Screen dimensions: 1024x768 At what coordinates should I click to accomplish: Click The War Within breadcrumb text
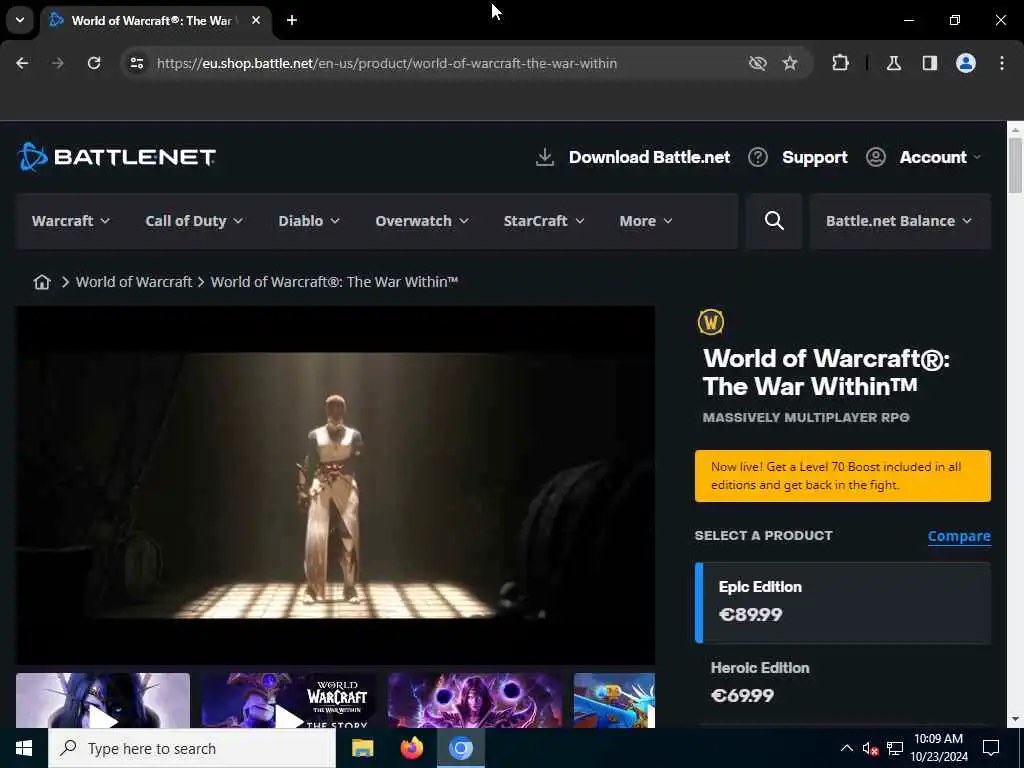coord(334,281)
